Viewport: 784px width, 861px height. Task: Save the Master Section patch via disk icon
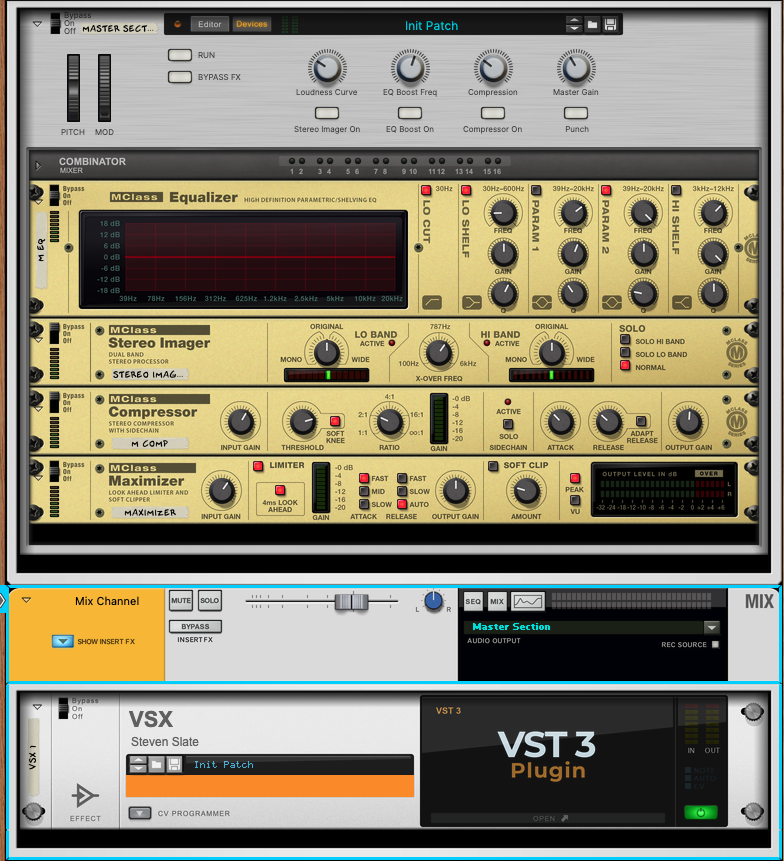click(610, 25)
